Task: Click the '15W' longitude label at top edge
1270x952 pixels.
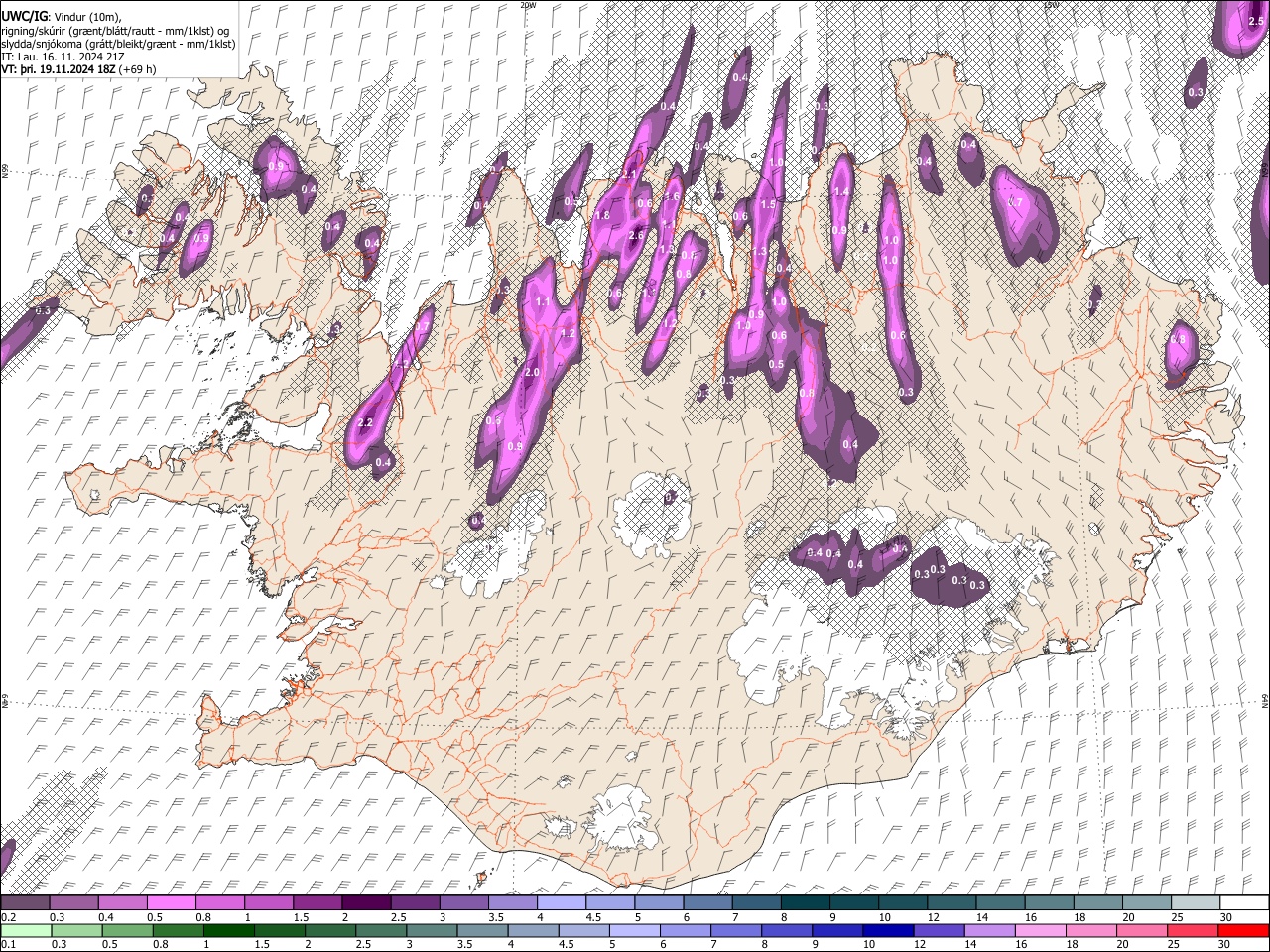Action: (1051, 5)
